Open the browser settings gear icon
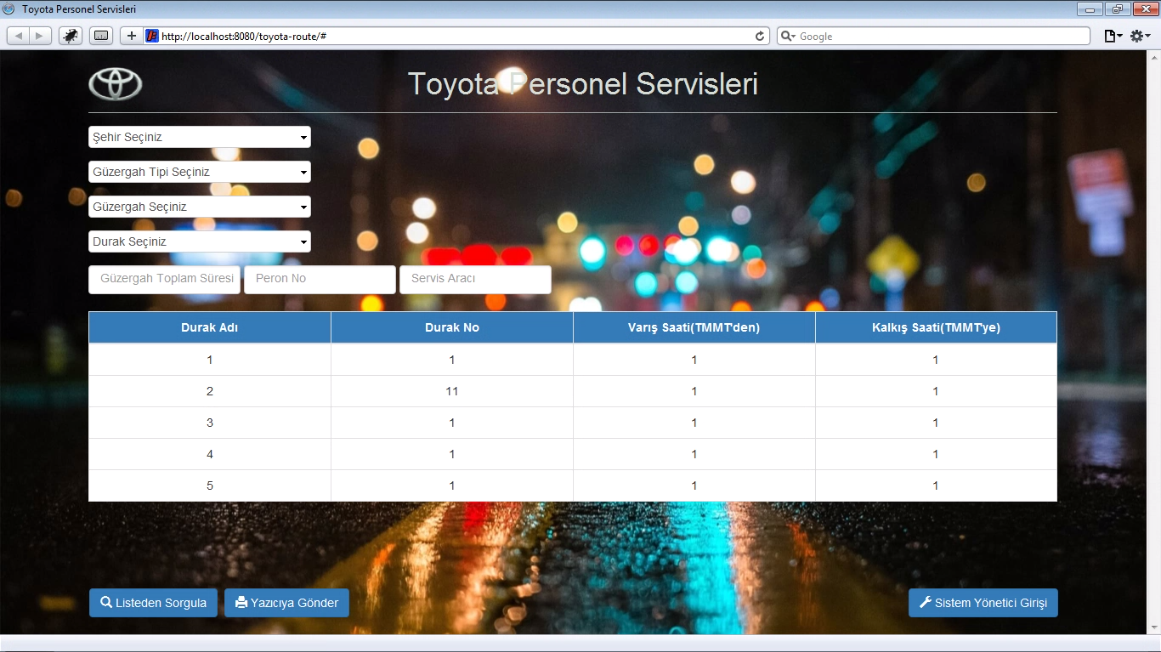Screen dimensions: 1161x652 [1140, 36]
